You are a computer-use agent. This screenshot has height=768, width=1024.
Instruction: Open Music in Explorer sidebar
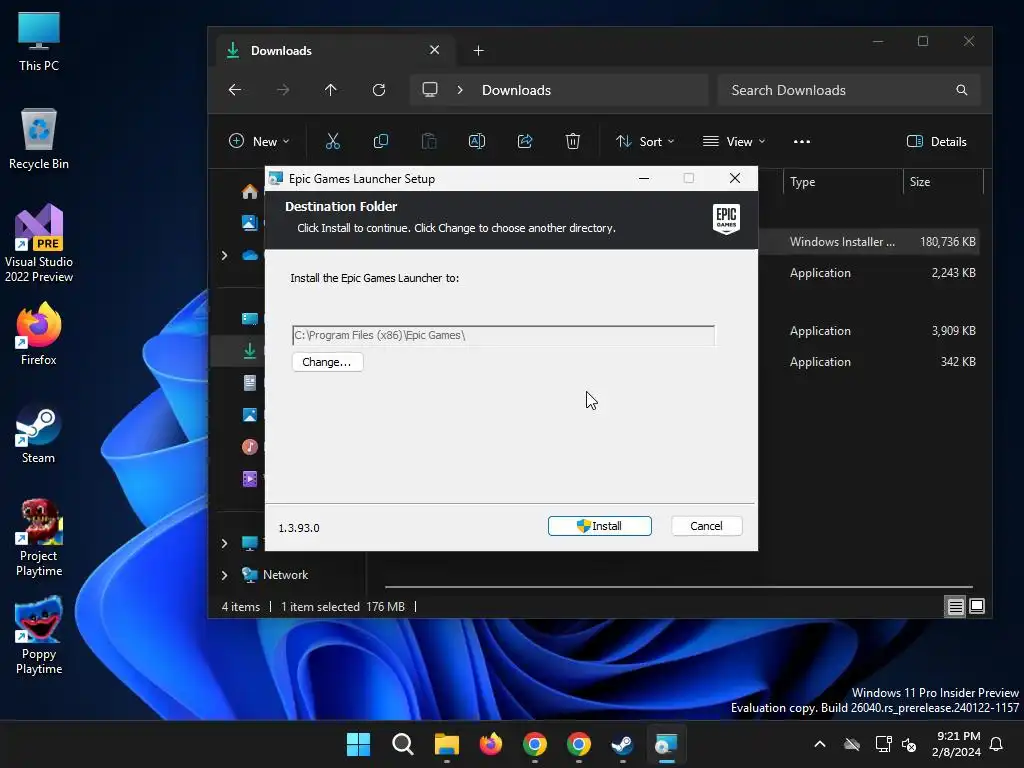[x=249, y=447]
